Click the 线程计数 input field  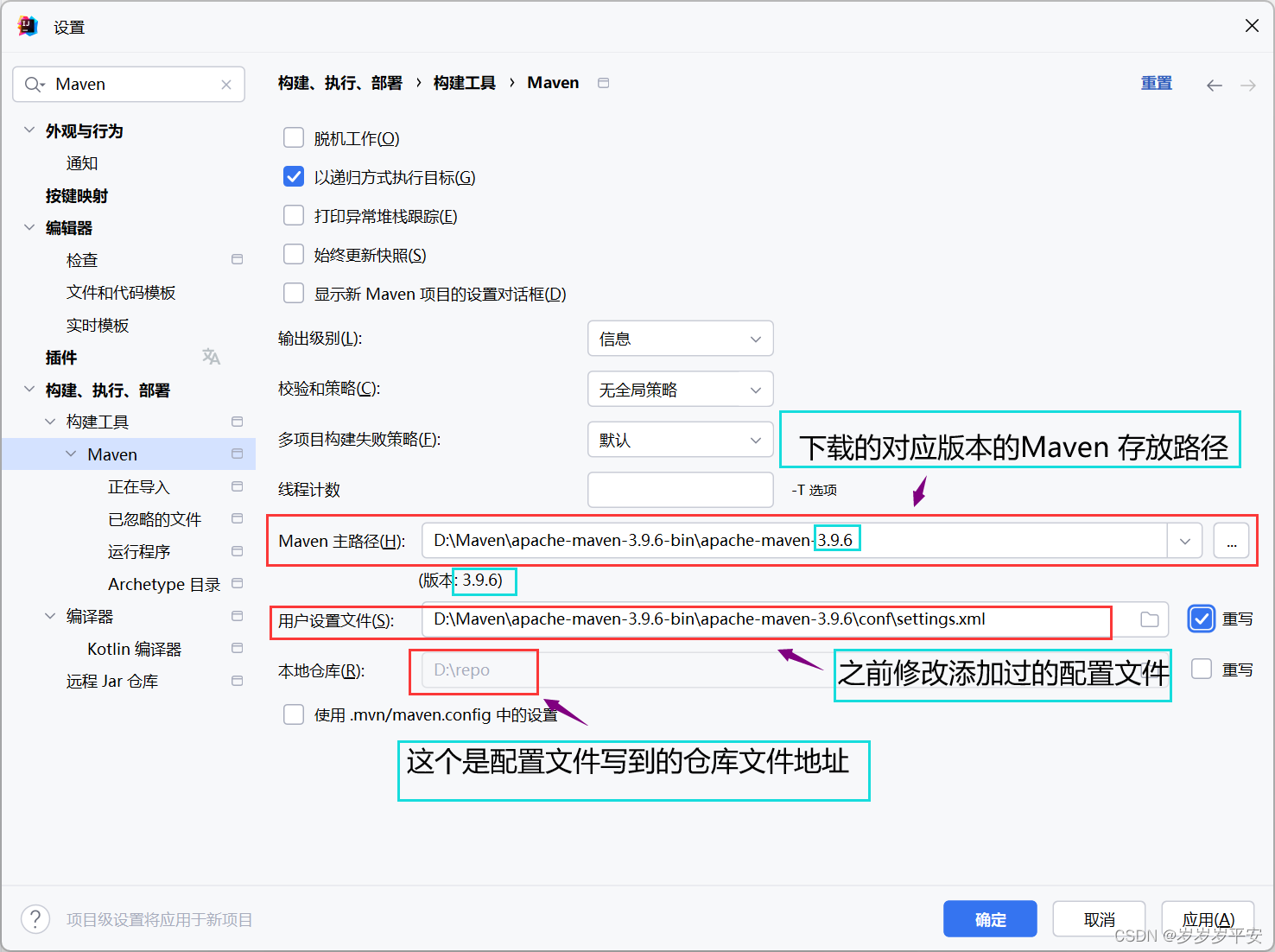[681, 490]
